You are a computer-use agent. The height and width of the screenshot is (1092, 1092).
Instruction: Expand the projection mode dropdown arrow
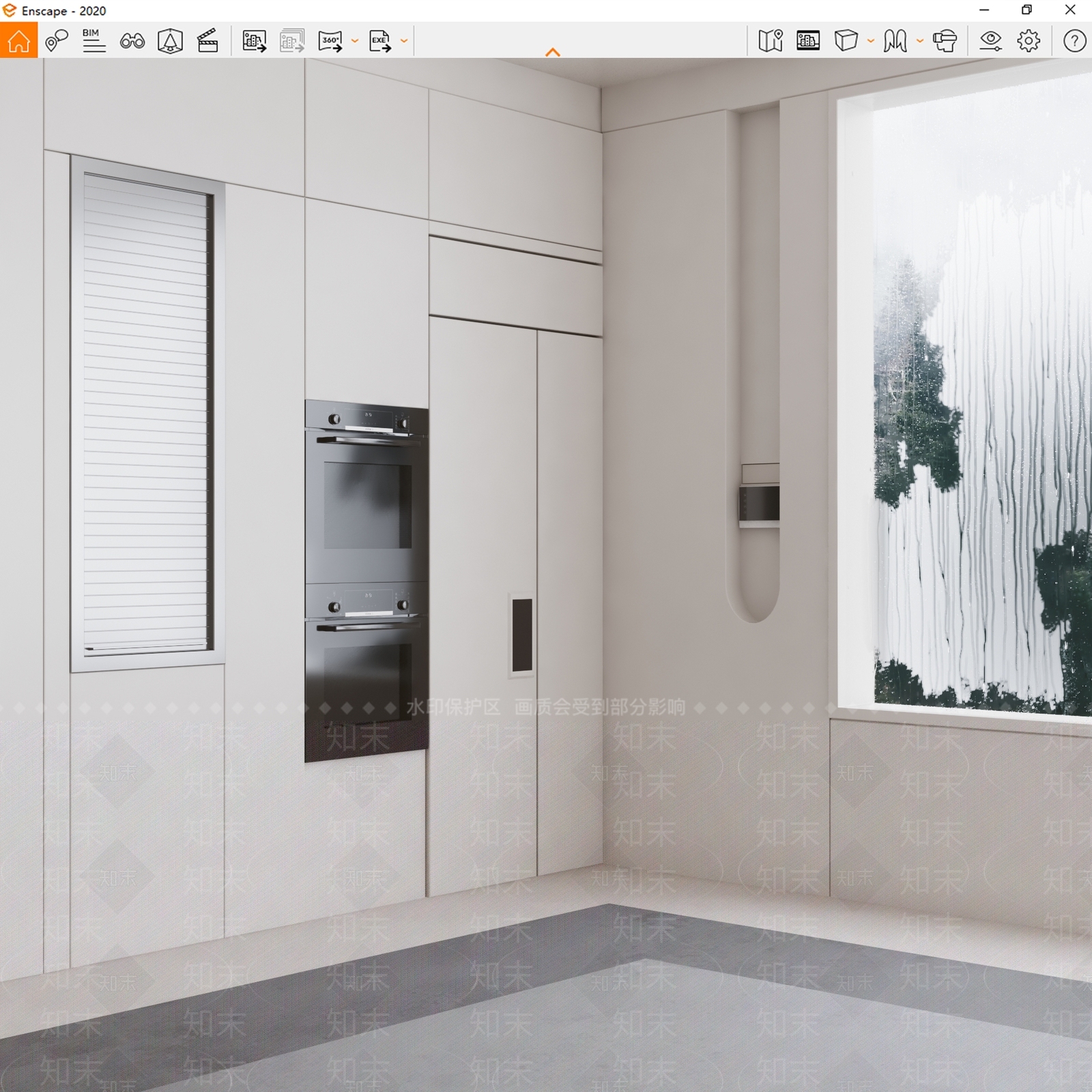pos(870,41)
